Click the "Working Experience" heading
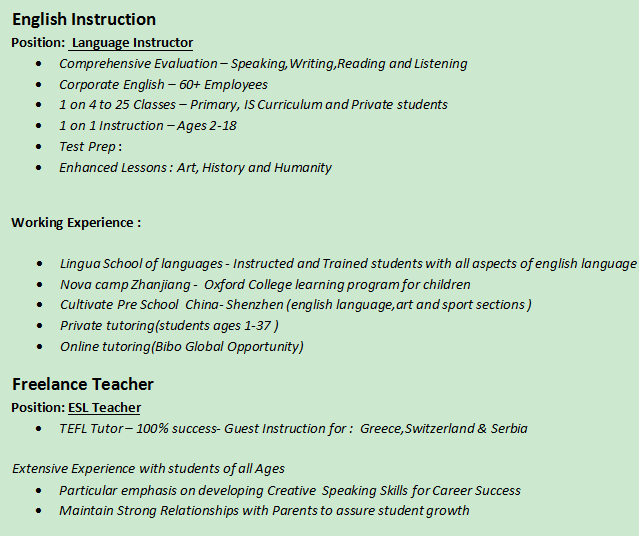Image resolution: width=639 pixels, height=536 pixels. pos(76,223)
